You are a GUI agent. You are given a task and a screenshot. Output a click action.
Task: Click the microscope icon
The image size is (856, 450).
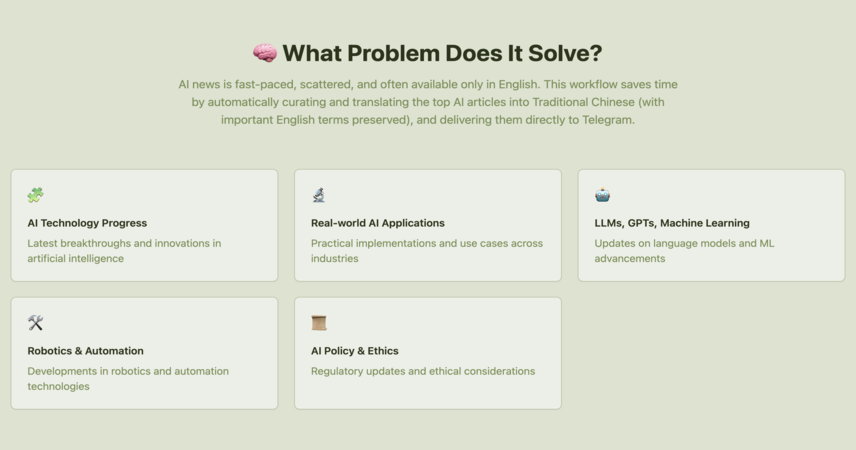[319, 195]
